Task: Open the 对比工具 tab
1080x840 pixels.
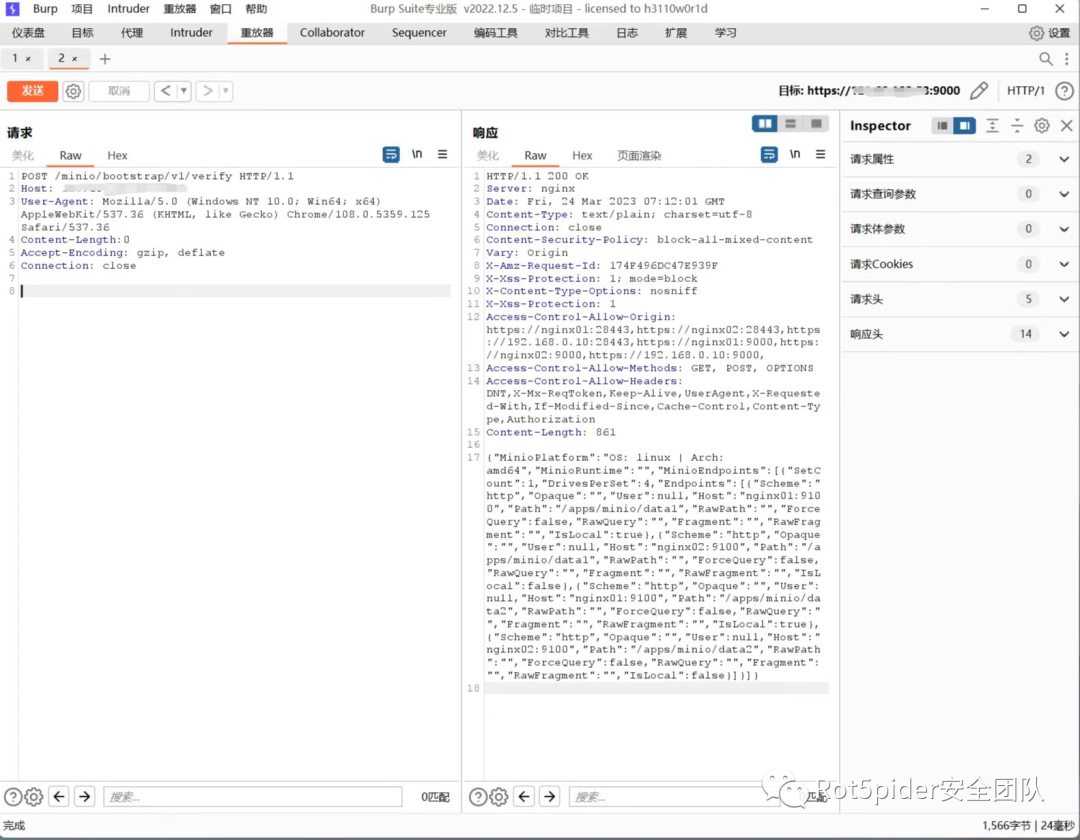Action: [566, 33]
